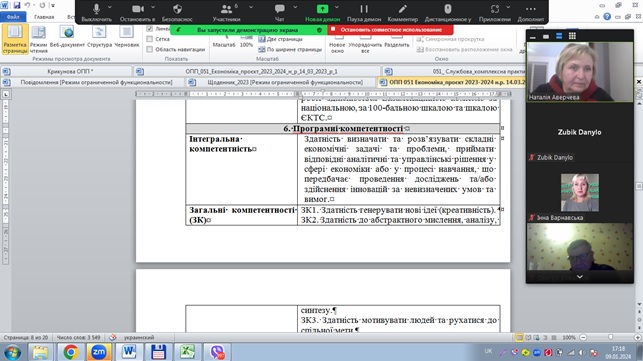Screen dimensions: 643x361
Task: Open Zoom Security shield options
Action: pyautogui.click(x=177, y=12)
